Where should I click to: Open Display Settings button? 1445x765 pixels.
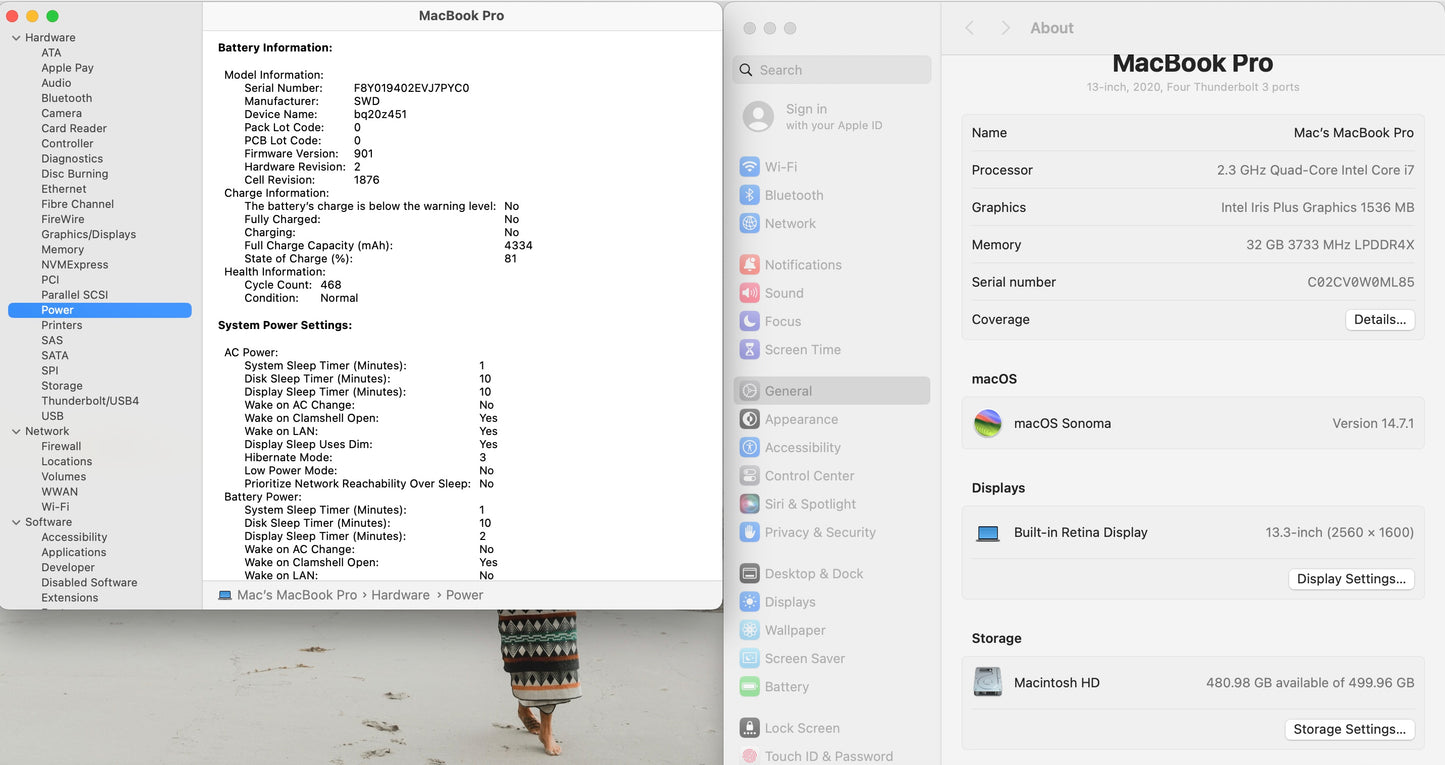pyautogui.click(x=1350, y=579)
